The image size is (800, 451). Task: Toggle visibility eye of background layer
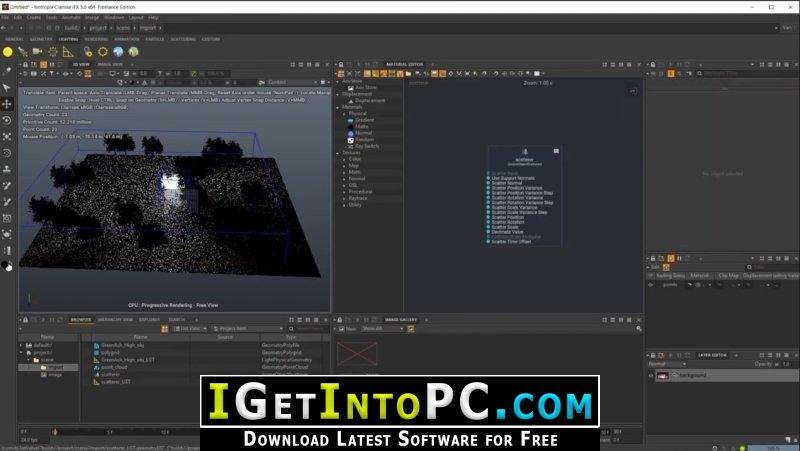point(651,375)
